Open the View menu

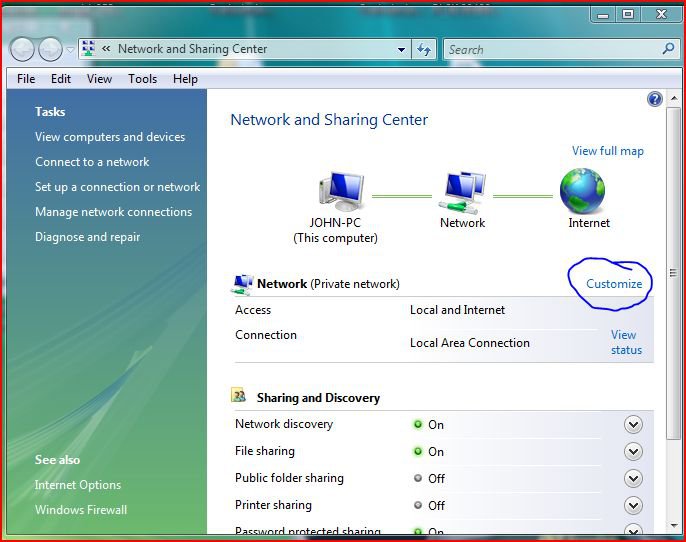(99, 79)
